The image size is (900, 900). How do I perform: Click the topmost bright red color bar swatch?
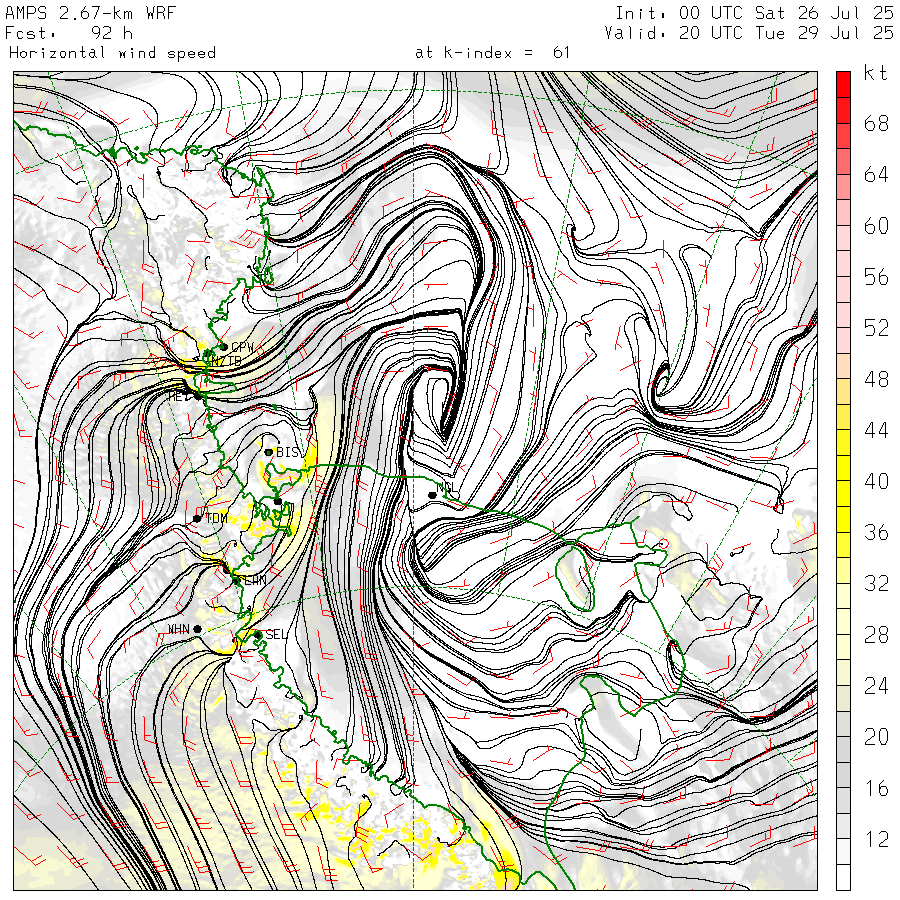point(843,85)
